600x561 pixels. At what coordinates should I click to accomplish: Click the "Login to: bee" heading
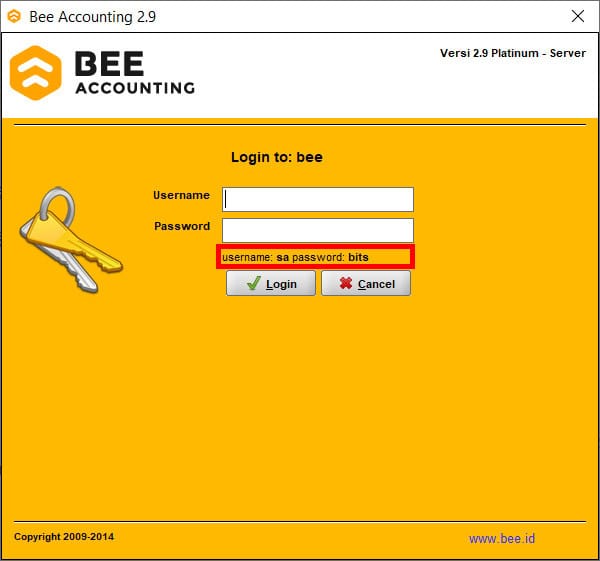[276, 157]
